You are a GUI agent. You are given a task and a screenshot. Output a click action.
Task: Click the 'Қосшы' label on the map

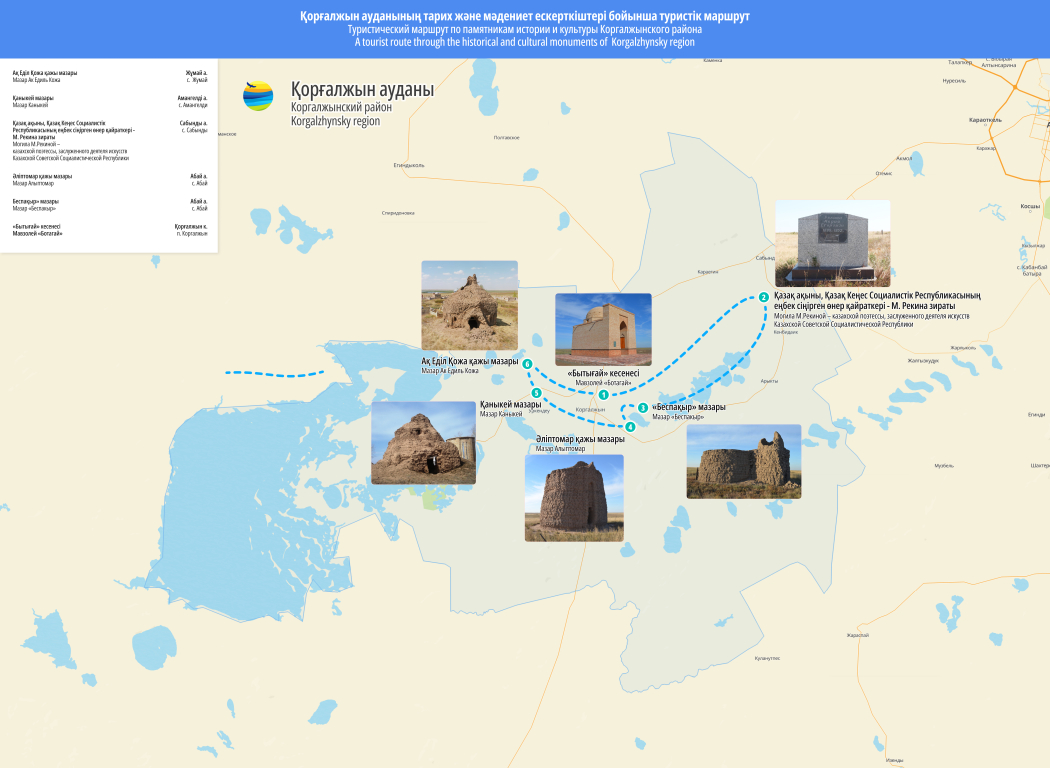(x=1030, y=206)
